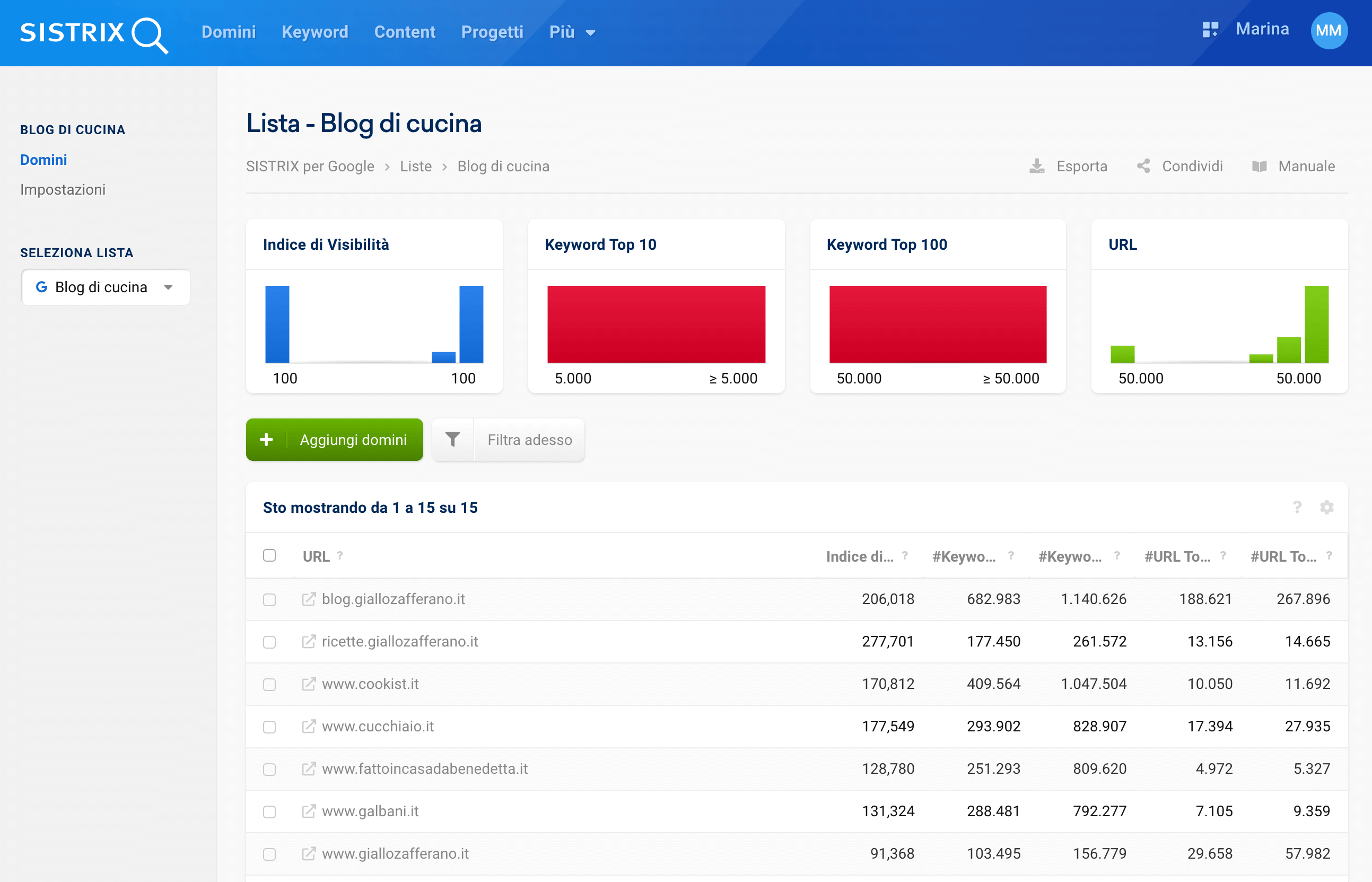Click the Condividi share icon

pos(1143,166)
